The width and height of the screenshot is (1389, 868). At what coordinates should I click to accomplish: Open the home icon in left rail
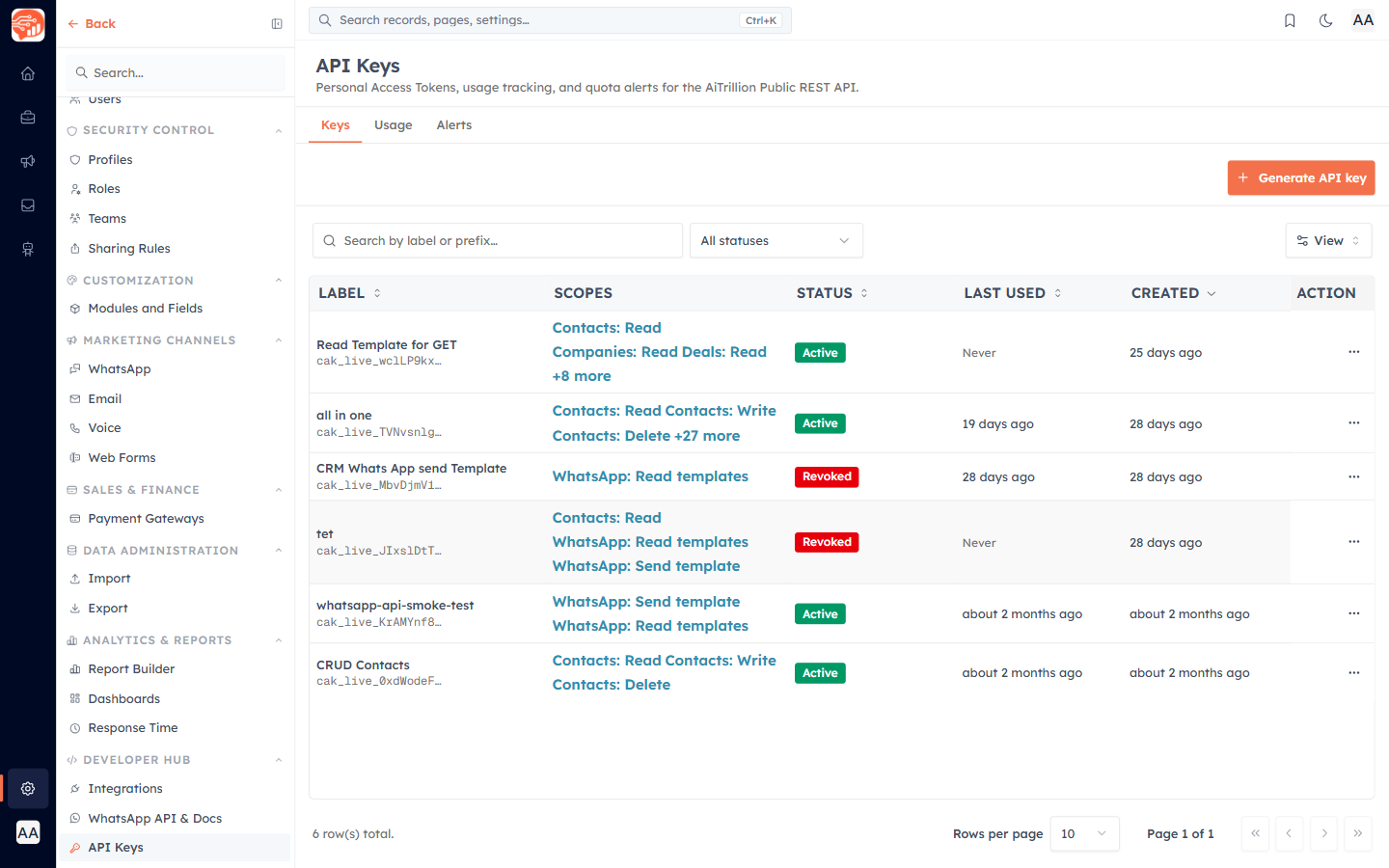(x=28, y=73)
